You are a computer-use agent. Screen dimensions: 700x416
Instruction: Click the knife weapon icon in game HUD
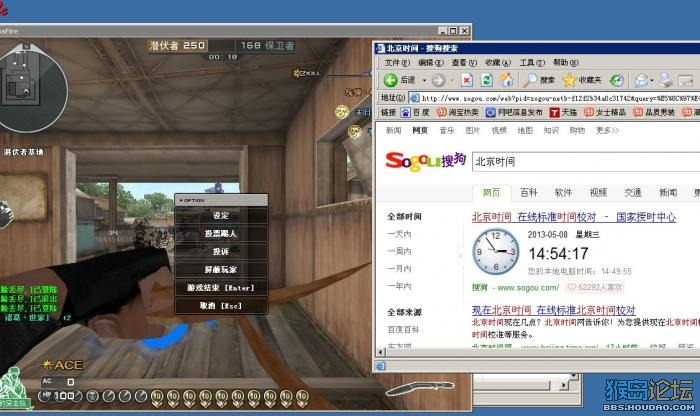tap(419, 388)
